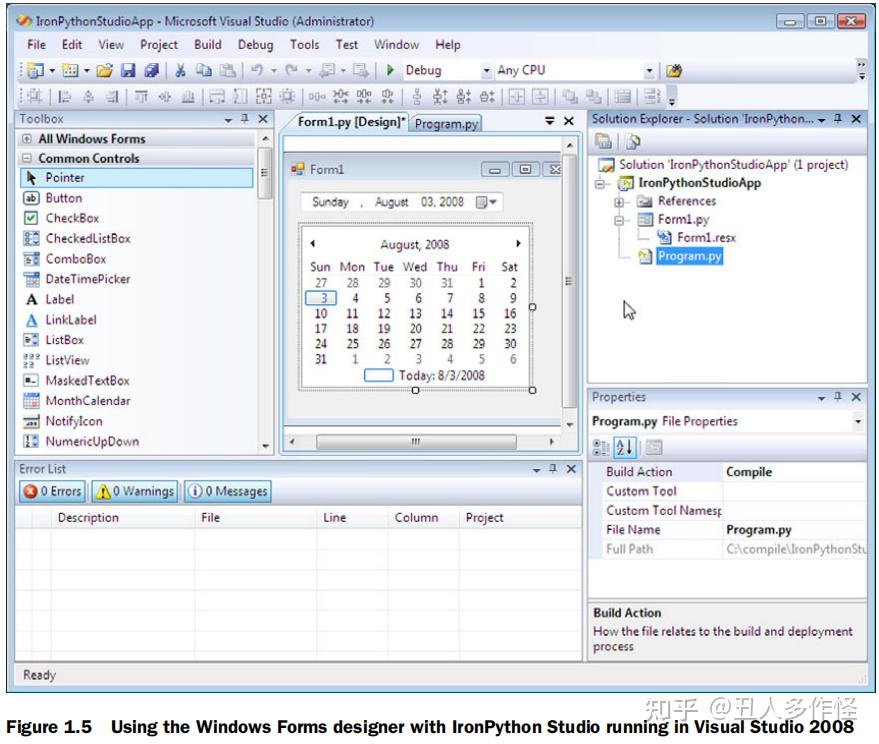
Task: Select the DateTimePicker control in Toolbox
Action: [88, 279]
